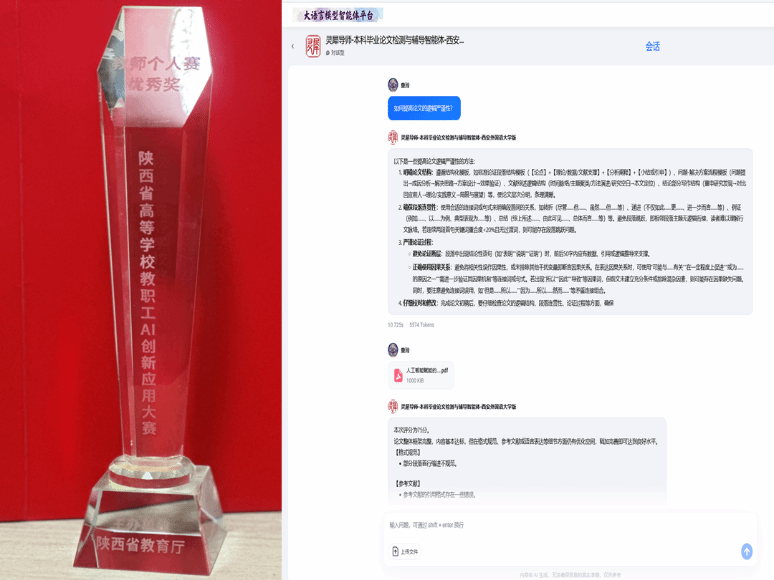Image resolution: width=774 pixels, height=580 pixels.
Task: Click the first reply's agent name label
Action: [x=459, y=138]
